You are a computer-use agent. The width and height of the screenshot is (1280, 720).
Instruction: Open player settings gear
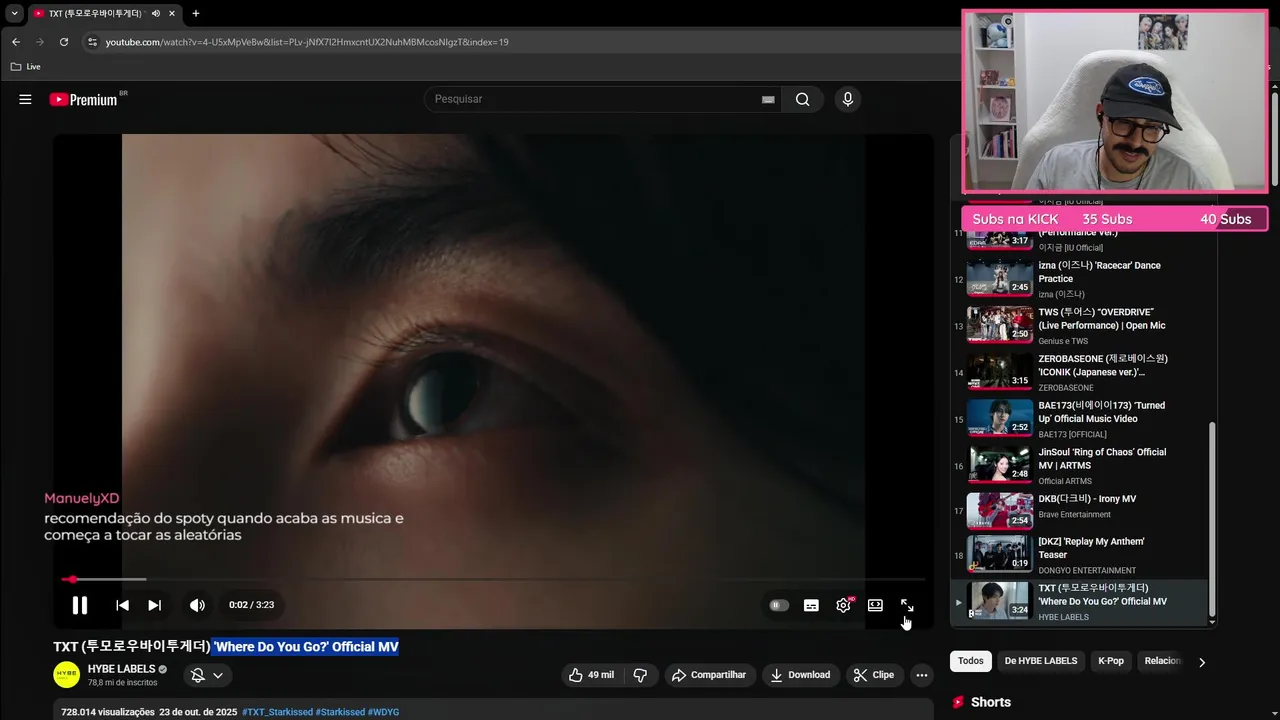[x=843, y=605]
